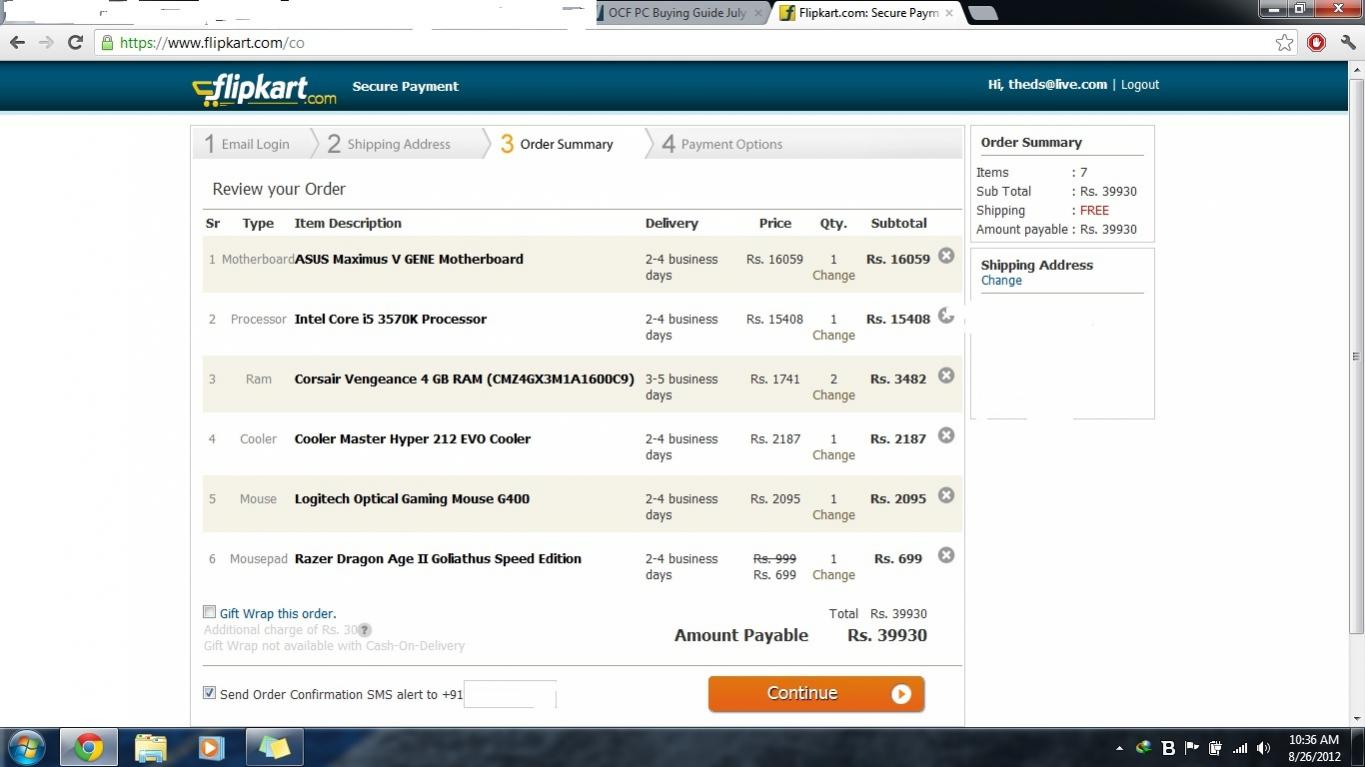Delete Cooler Master Hyper 212 EVO item
The height and width of the screenshot is (767, 1365).
[945, 436]
